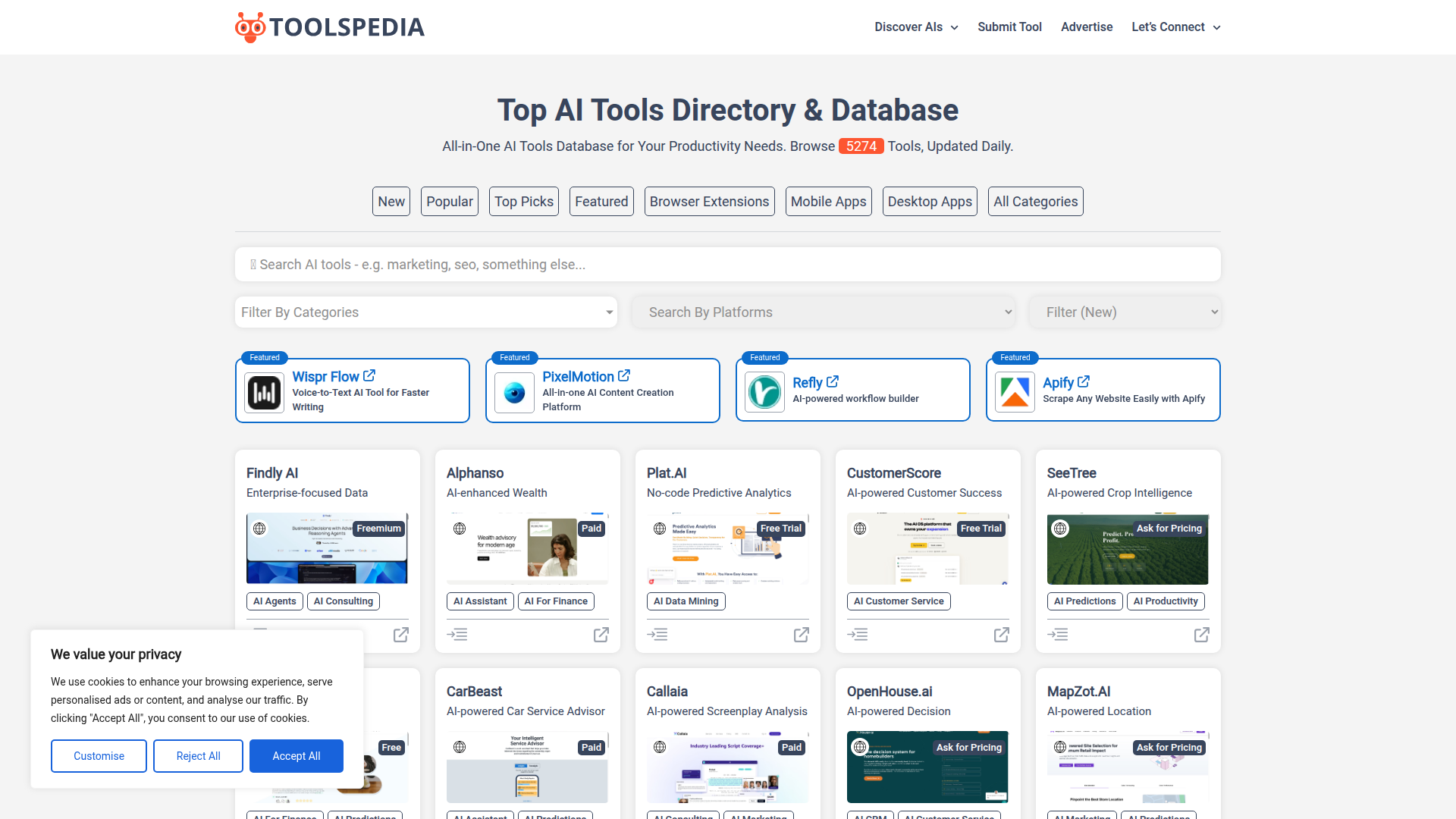Viewport: 1456px width, 819px height.
Task: Customise cookie preferences
Action: coord(99,756)
